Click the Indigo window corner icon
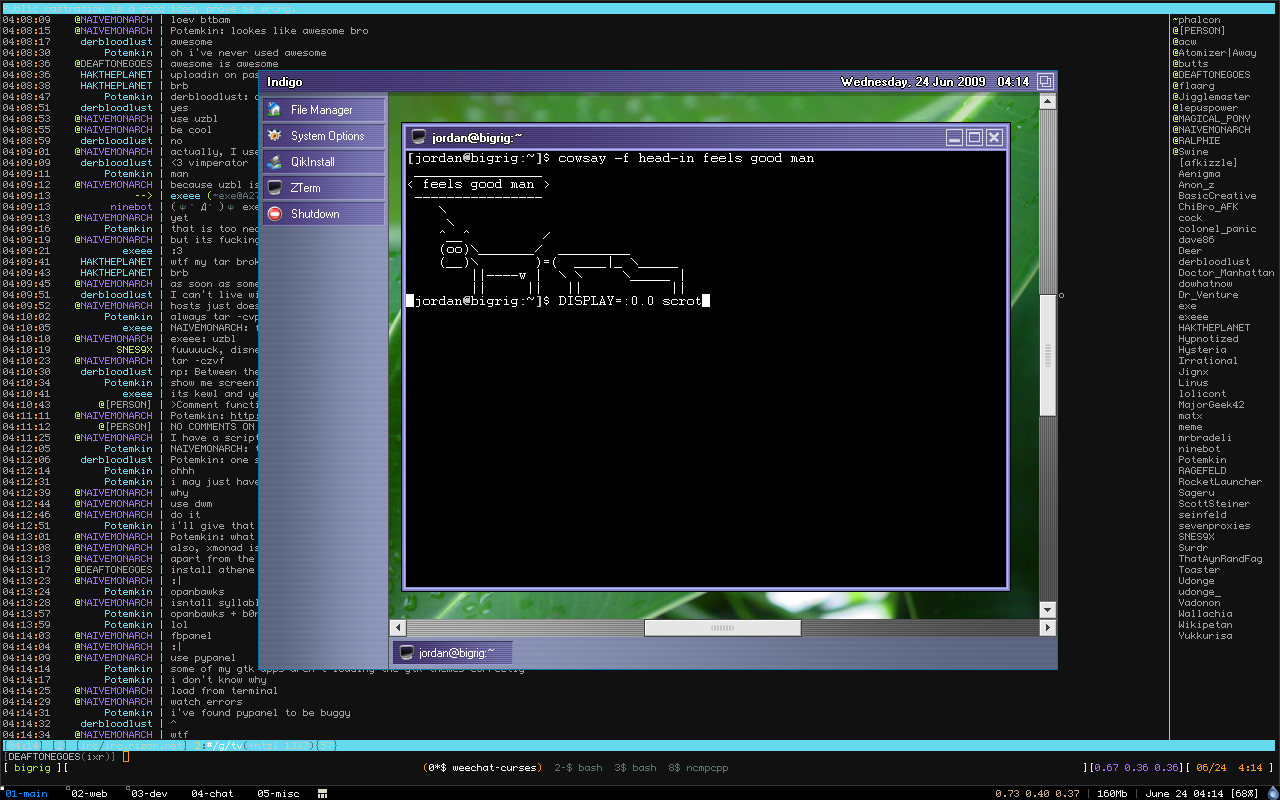This screenshot has height=800, width=1280. pos(1045,82)
